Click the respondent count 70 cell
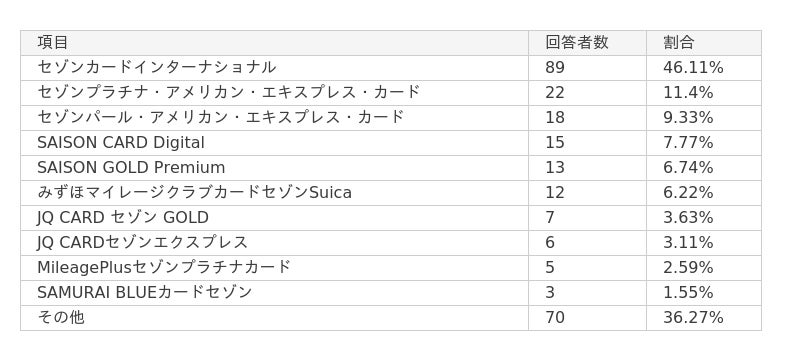800x361 pixels. click(587, 318)
